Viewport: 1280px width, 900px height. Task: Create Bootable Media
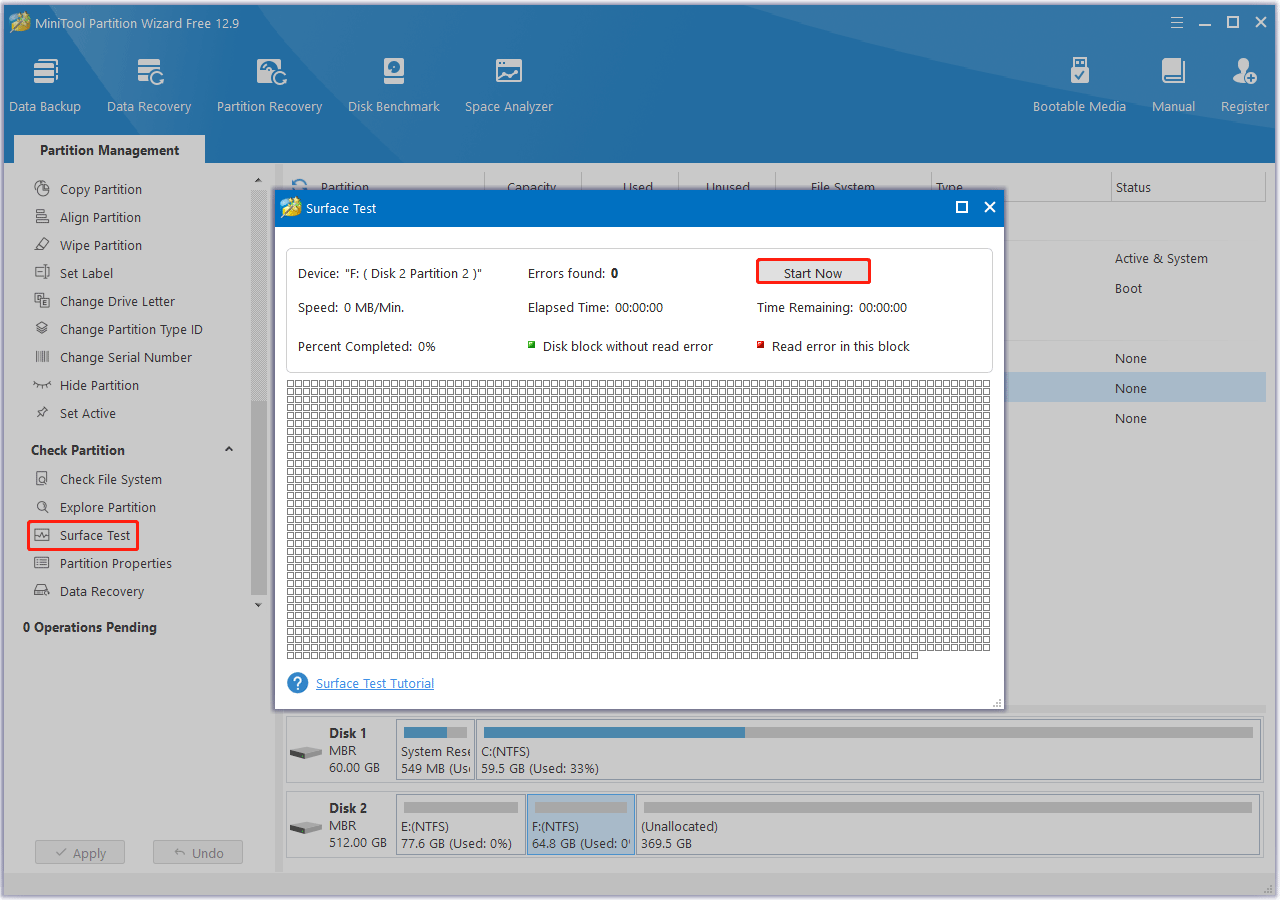pos(1079,85)
